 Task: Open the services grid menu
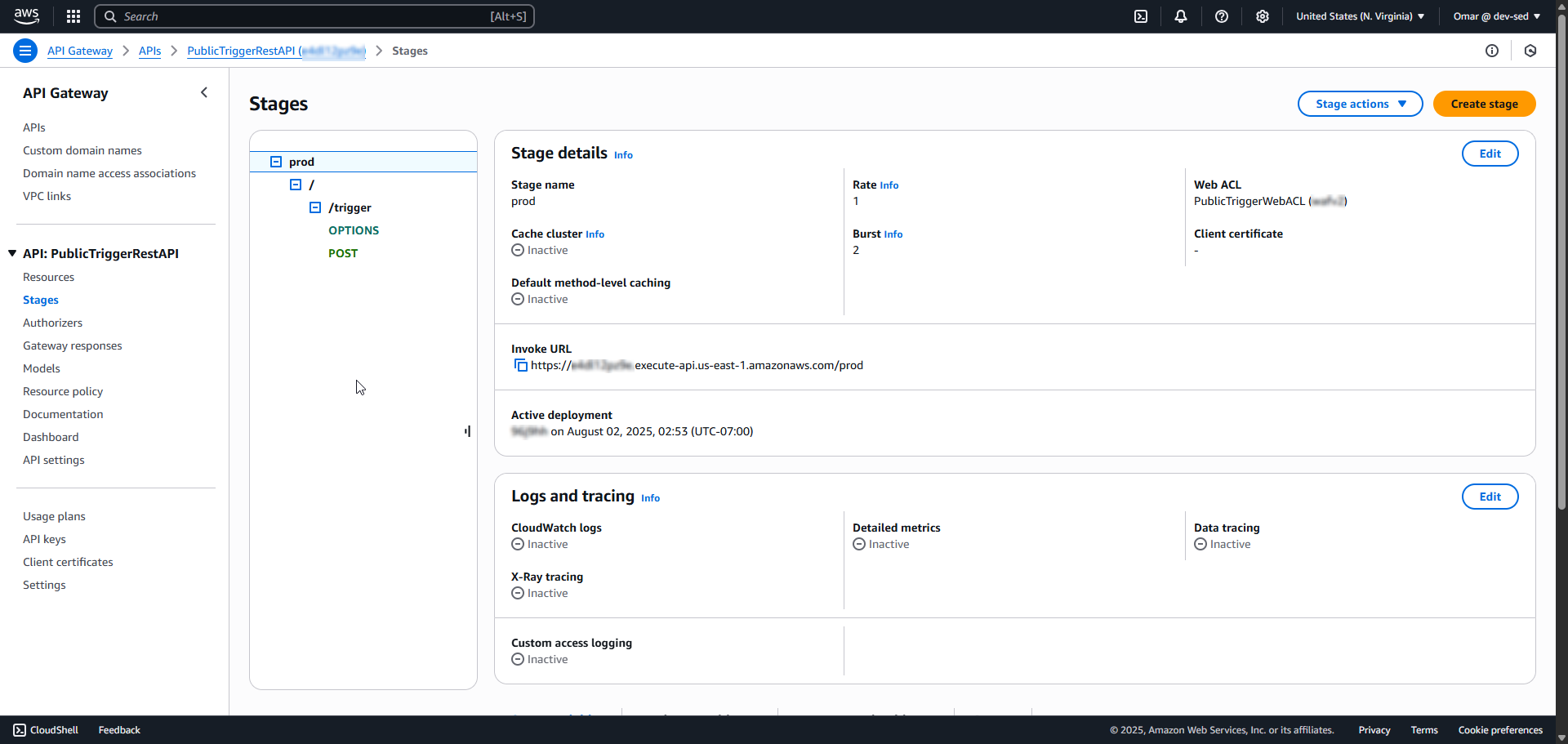pyautogui.click(x=73, y=16)
